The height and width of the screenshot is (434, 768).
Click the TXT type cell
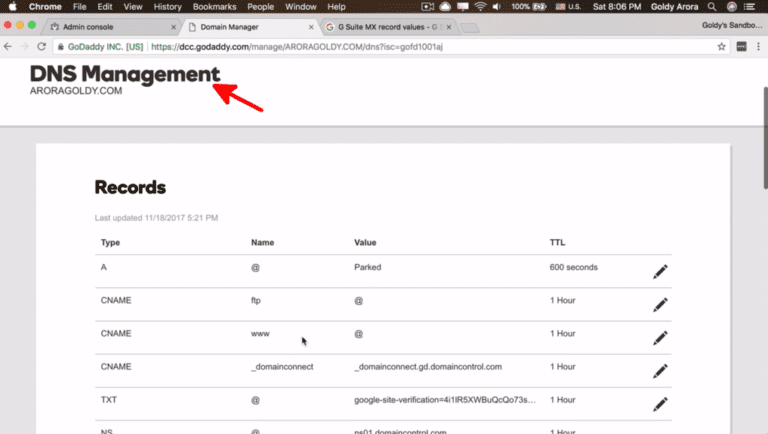pyautogui.click(x=109, y=400)
